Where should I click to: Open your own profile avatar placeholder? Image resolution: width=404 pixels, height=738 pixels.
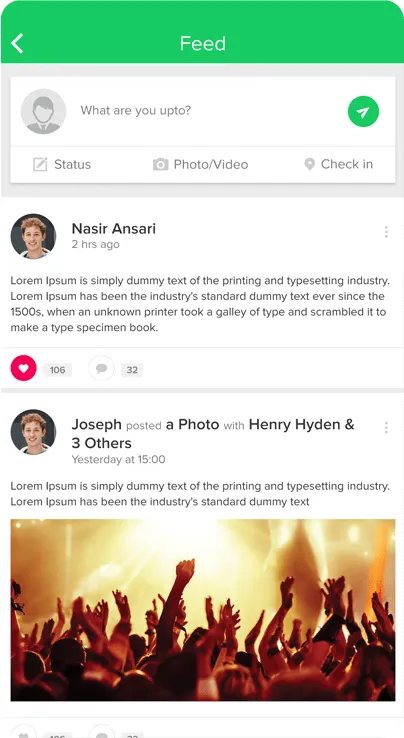(43, 112)
